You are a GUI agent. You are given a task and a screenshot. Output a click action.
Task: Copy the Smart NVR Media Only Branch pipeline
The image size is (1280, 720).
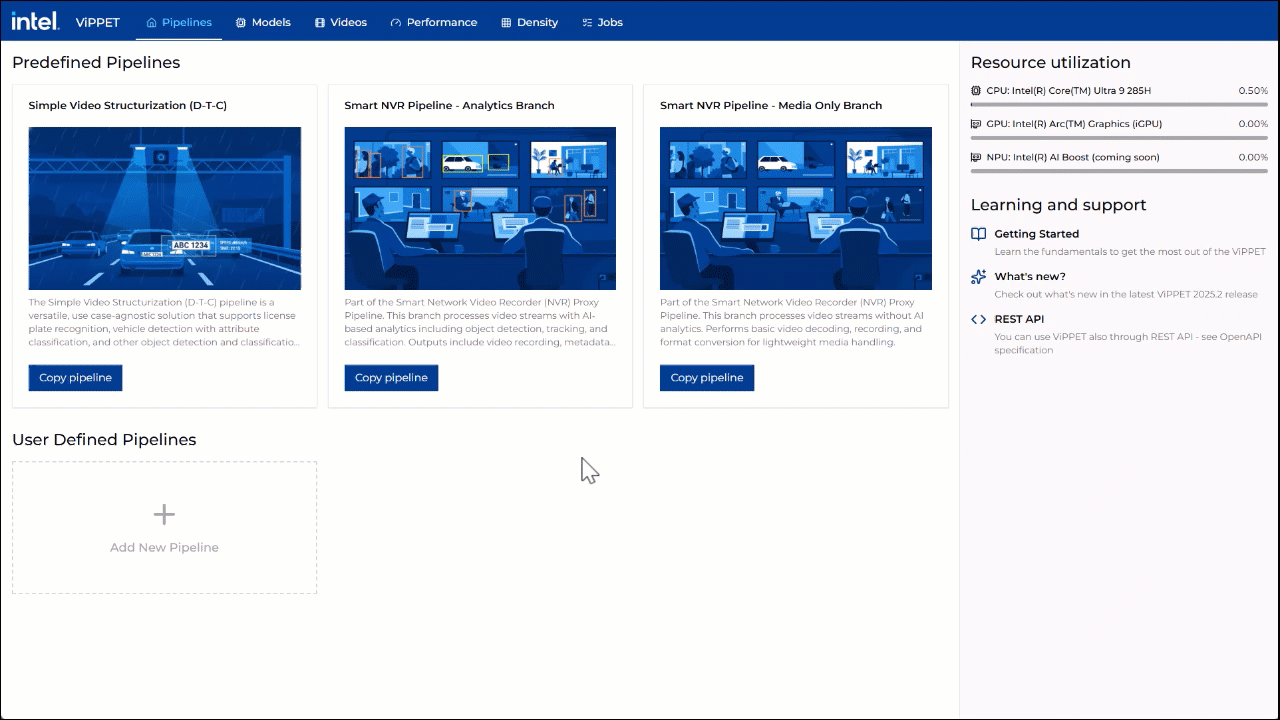(x=707, y=377)
